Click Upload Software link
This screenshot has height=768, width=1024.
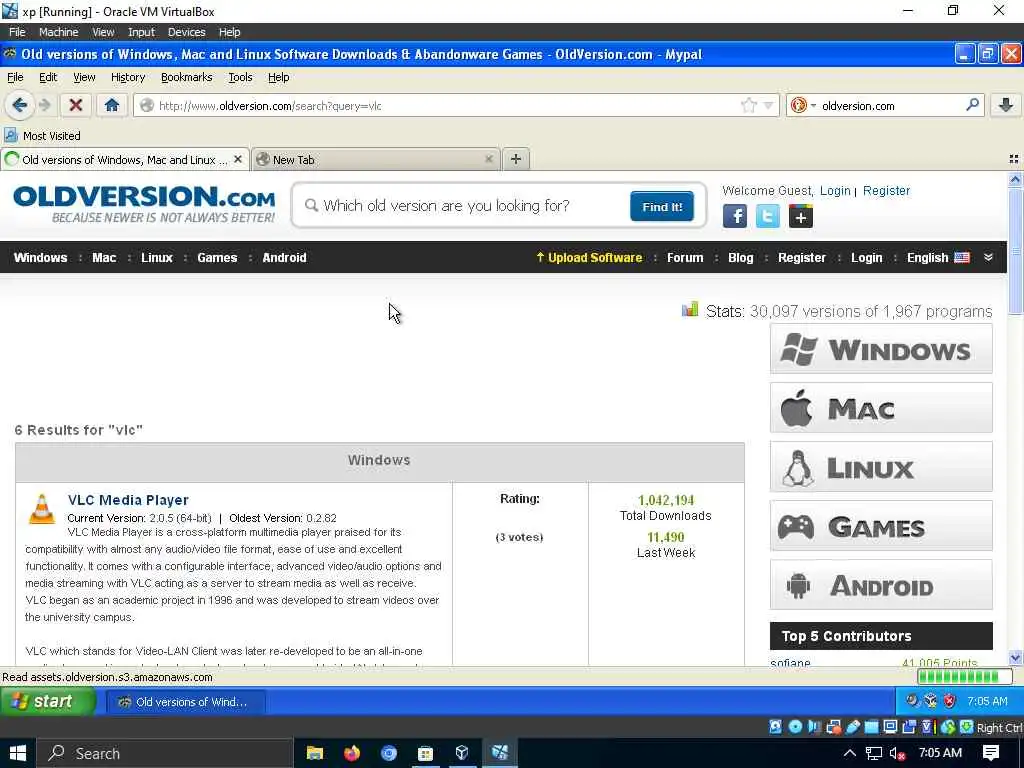[589, 257]
